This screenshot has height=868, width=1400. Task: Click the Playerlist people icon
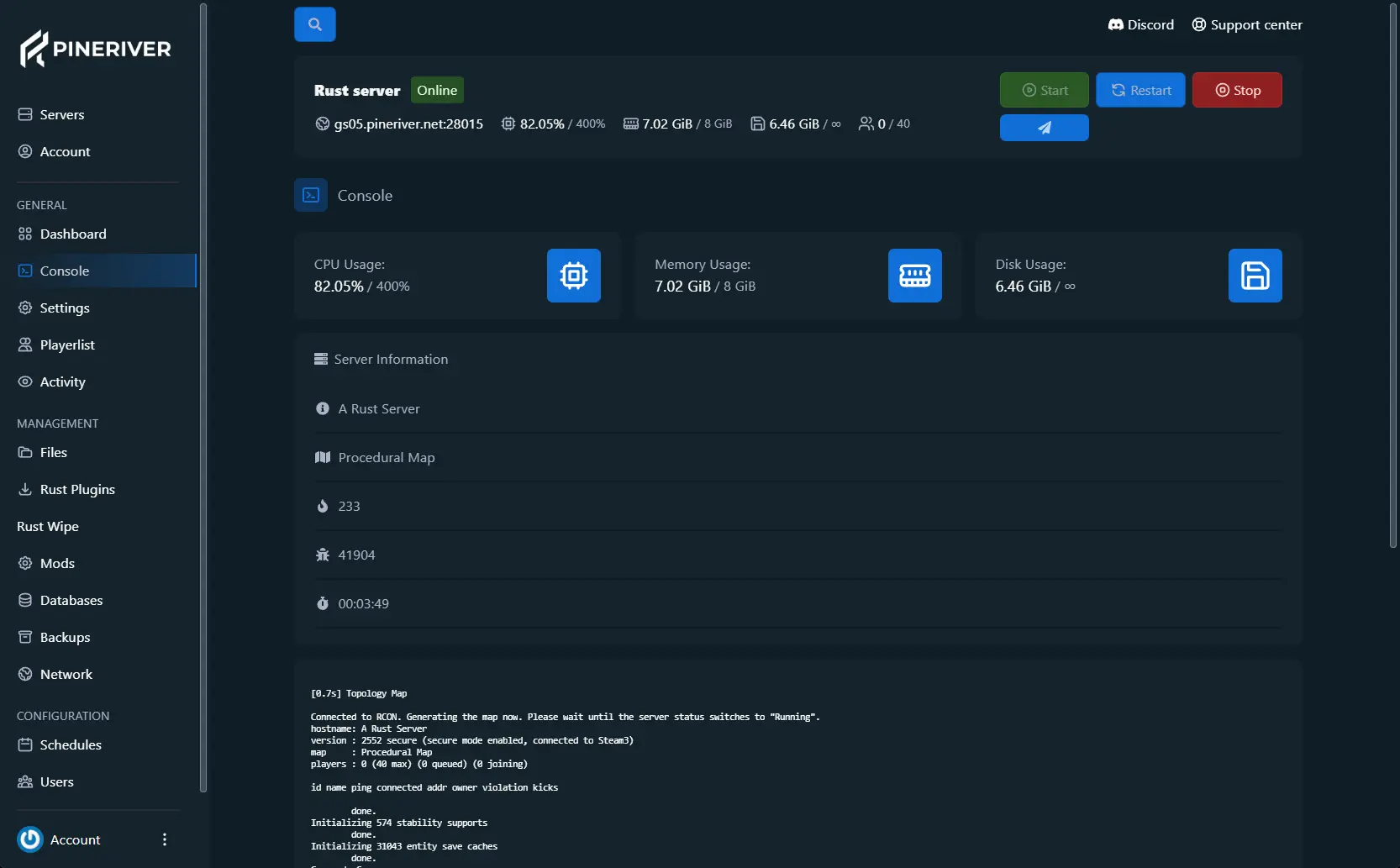click(25, 345)
